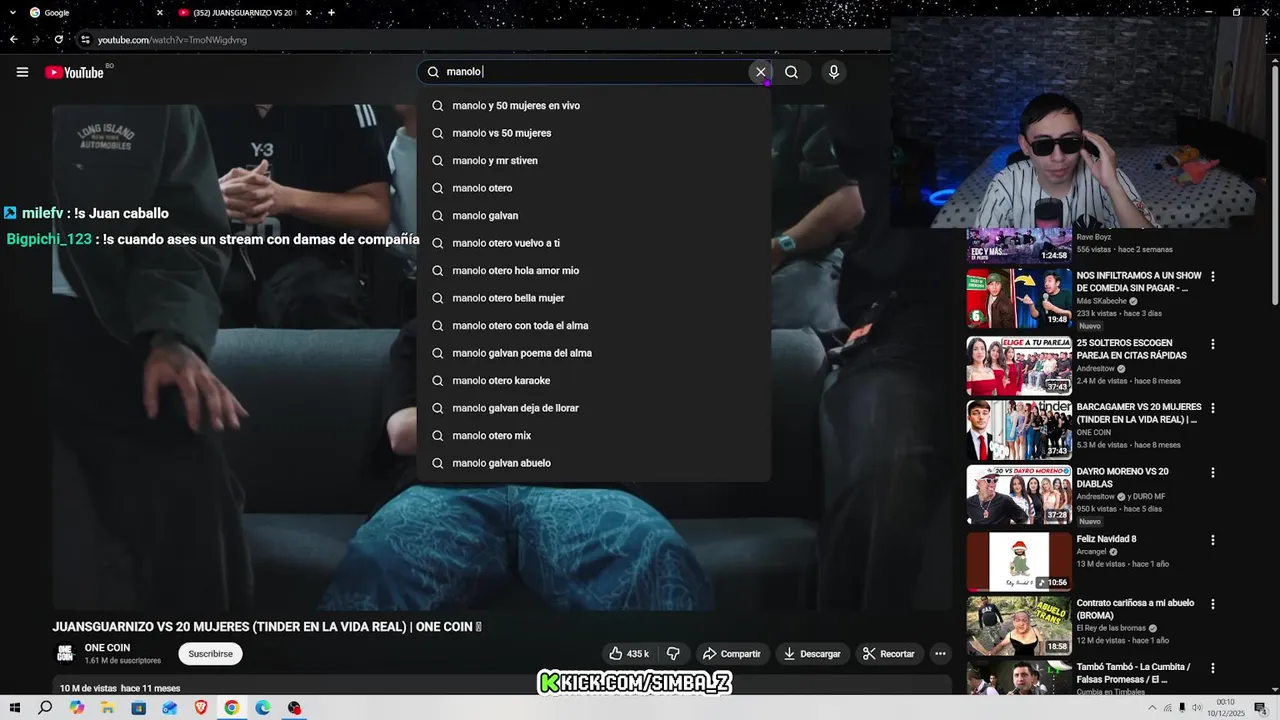Screen dimensions: 1280x720
Task: Open the Windows Start menu
Action: tap(14, 707)
